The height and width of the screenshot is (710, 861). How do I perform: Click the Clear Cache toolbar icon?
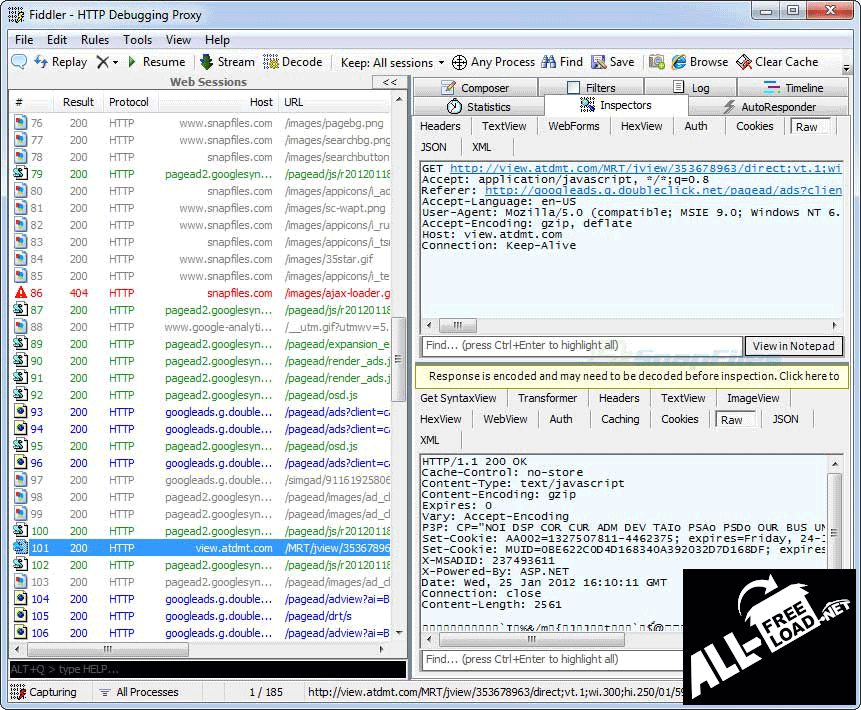(x=744, y=62)
